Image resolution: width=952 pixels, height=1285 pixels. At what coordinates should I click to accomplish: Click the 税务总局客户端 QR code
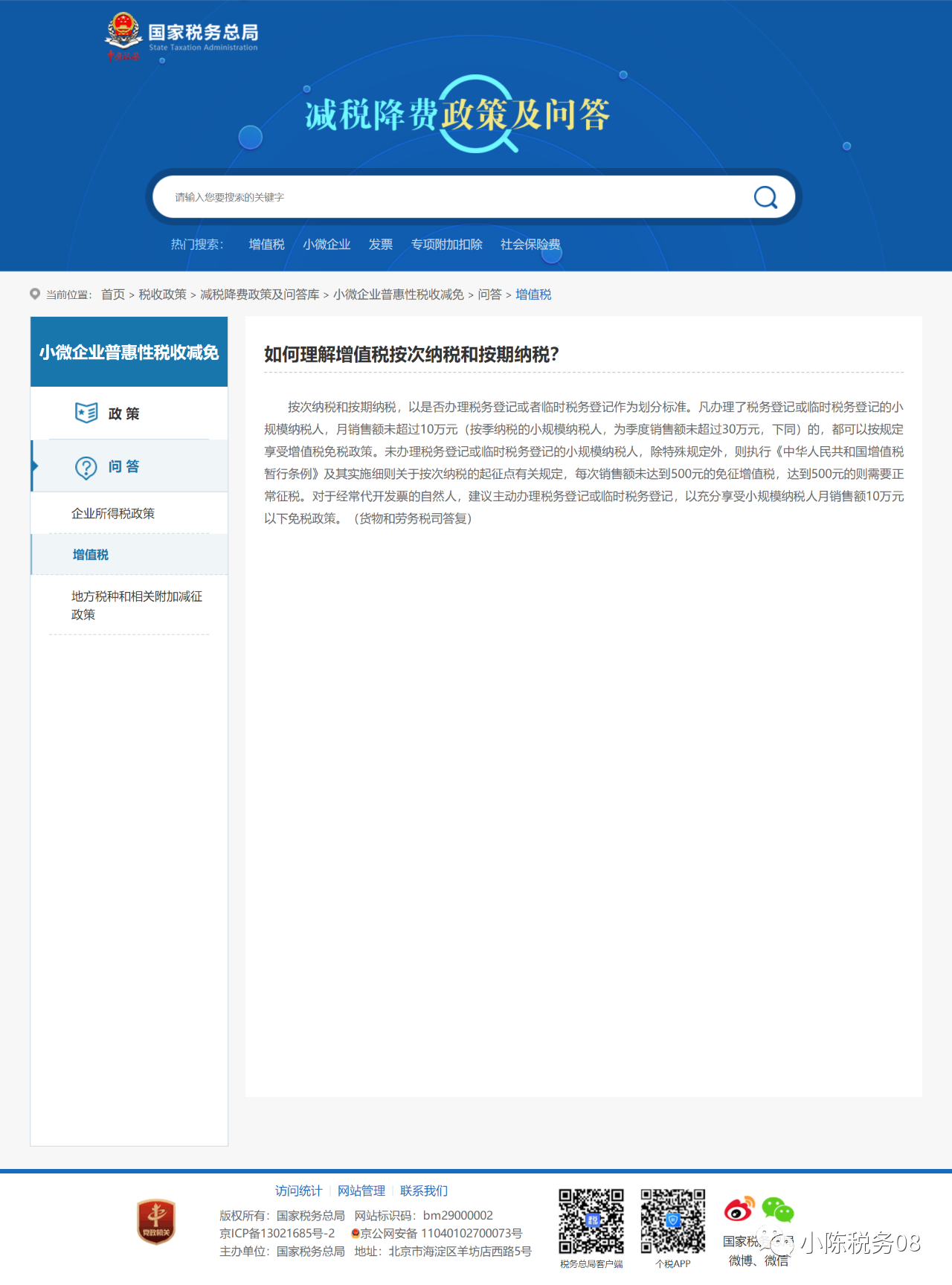(591, 1221)
